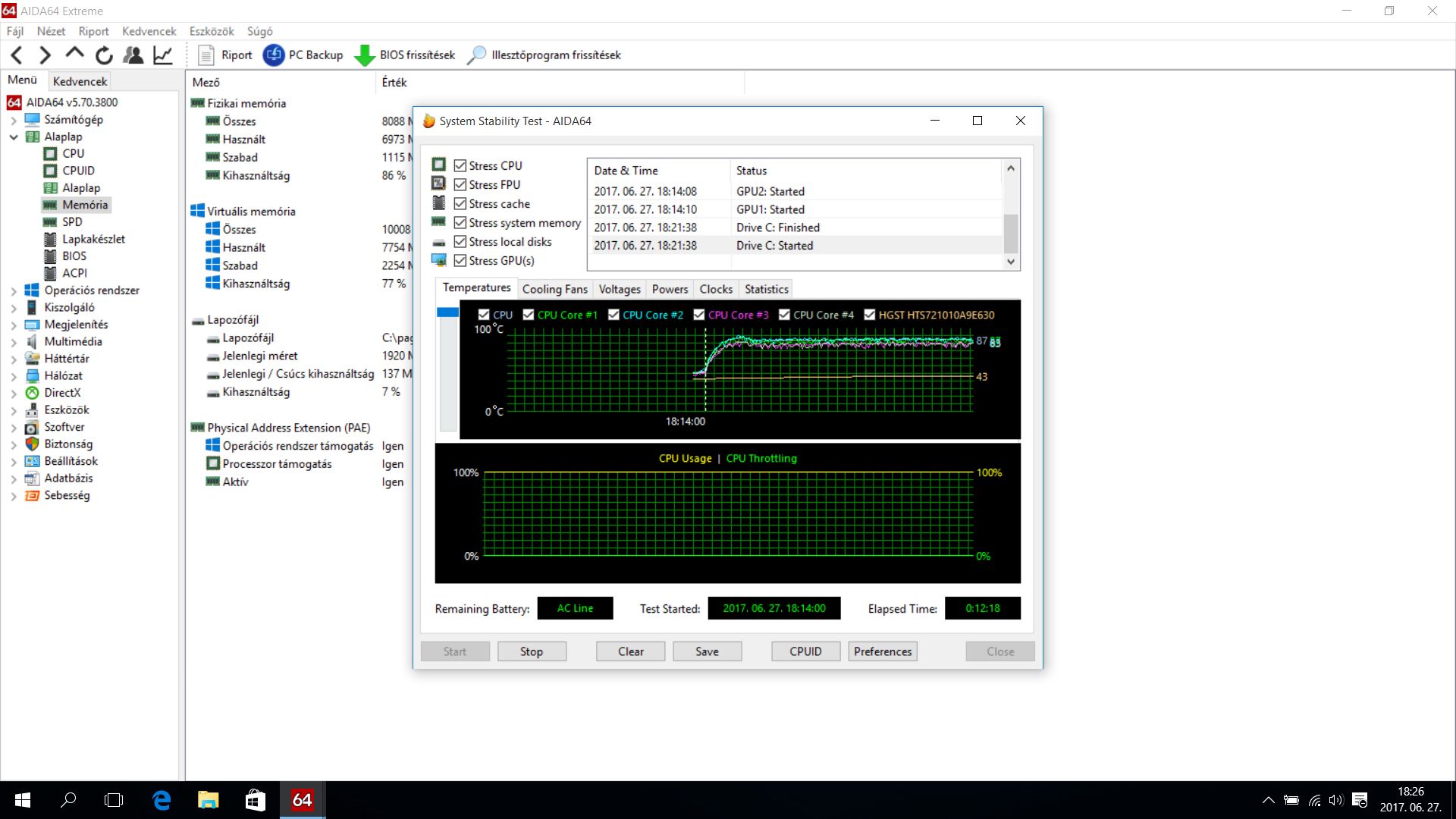Open BIOS frissítések green arrow icon
The image size is (1456, 819).
point(365,55)
